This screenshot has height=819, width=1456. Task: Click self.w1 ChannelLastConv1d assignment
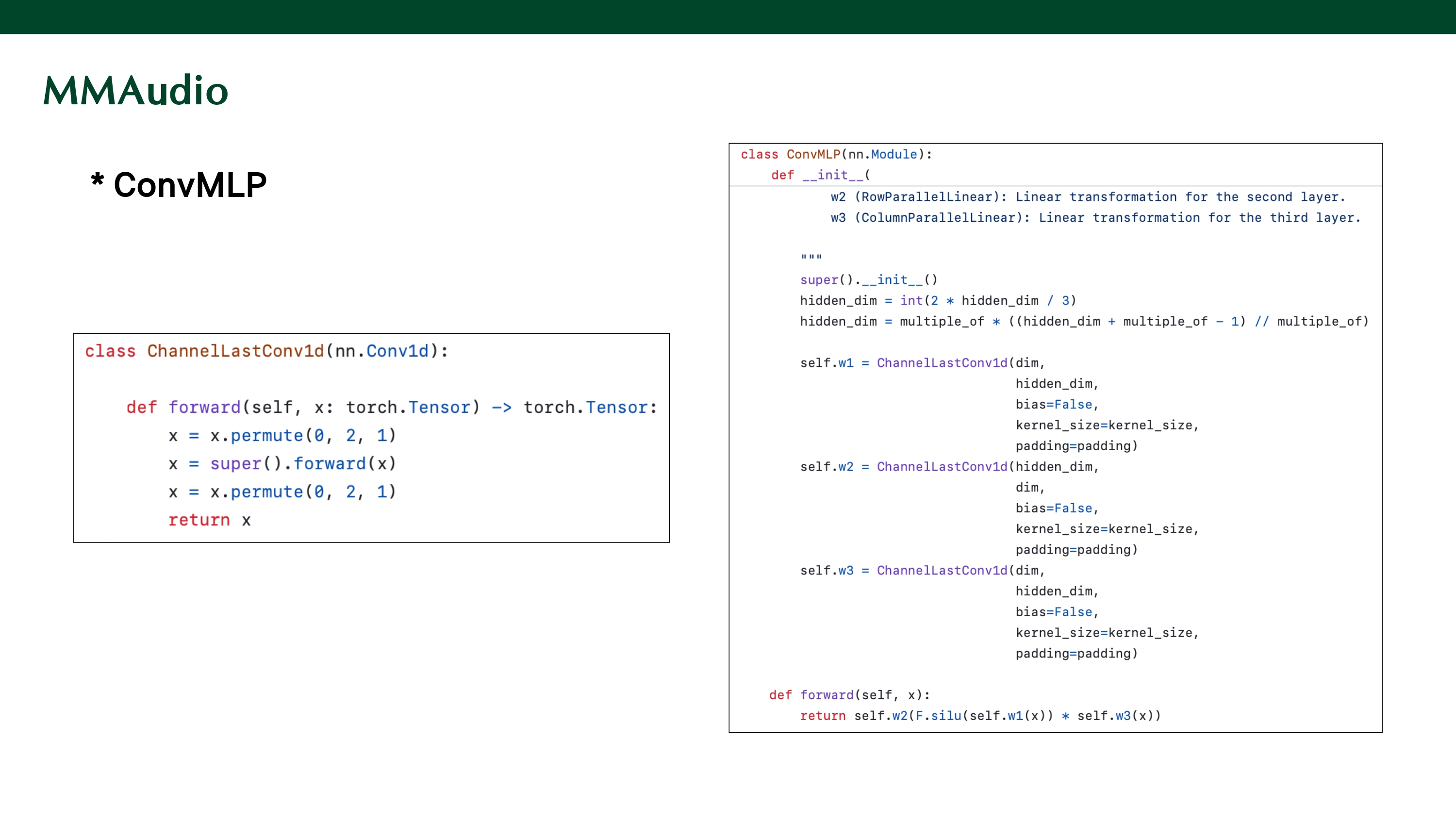(x=922, y=363)
